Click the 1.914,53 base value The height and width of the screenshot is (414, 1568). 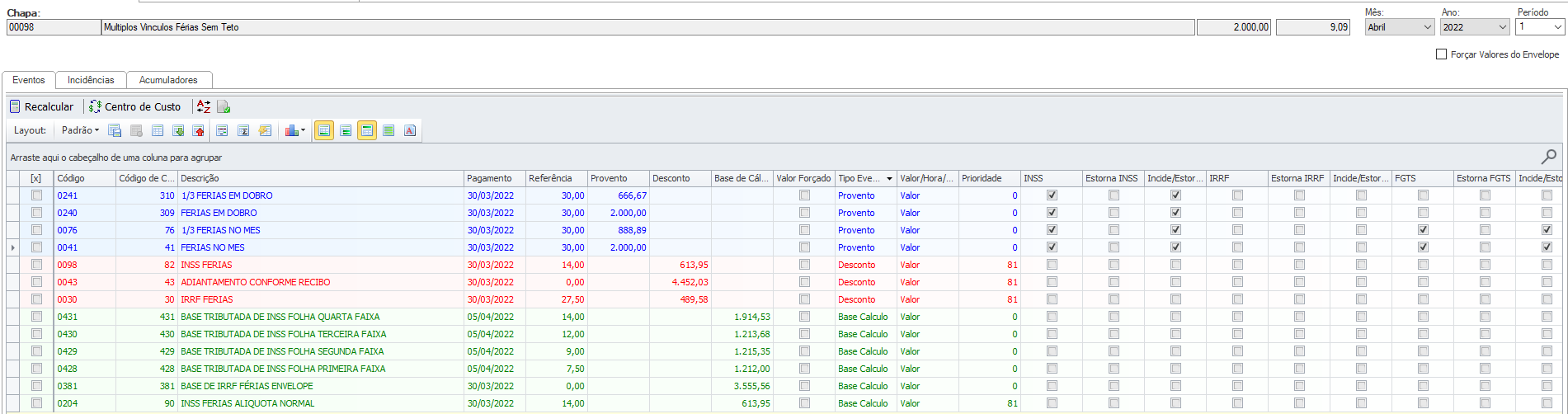(752, 317)
